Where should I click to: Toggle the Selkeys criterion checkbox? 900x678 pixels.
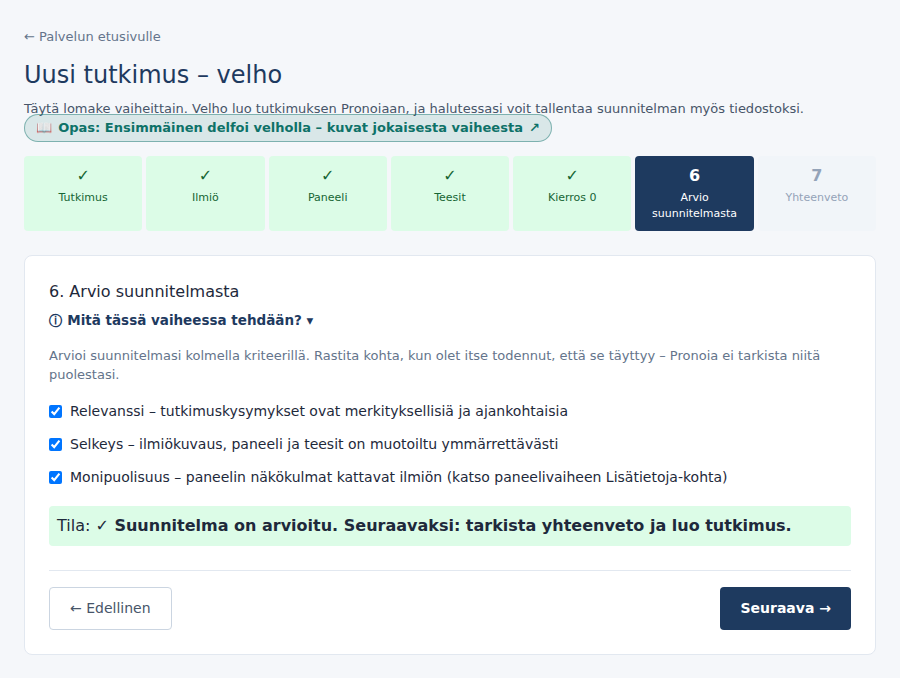[x=56, y=444]
